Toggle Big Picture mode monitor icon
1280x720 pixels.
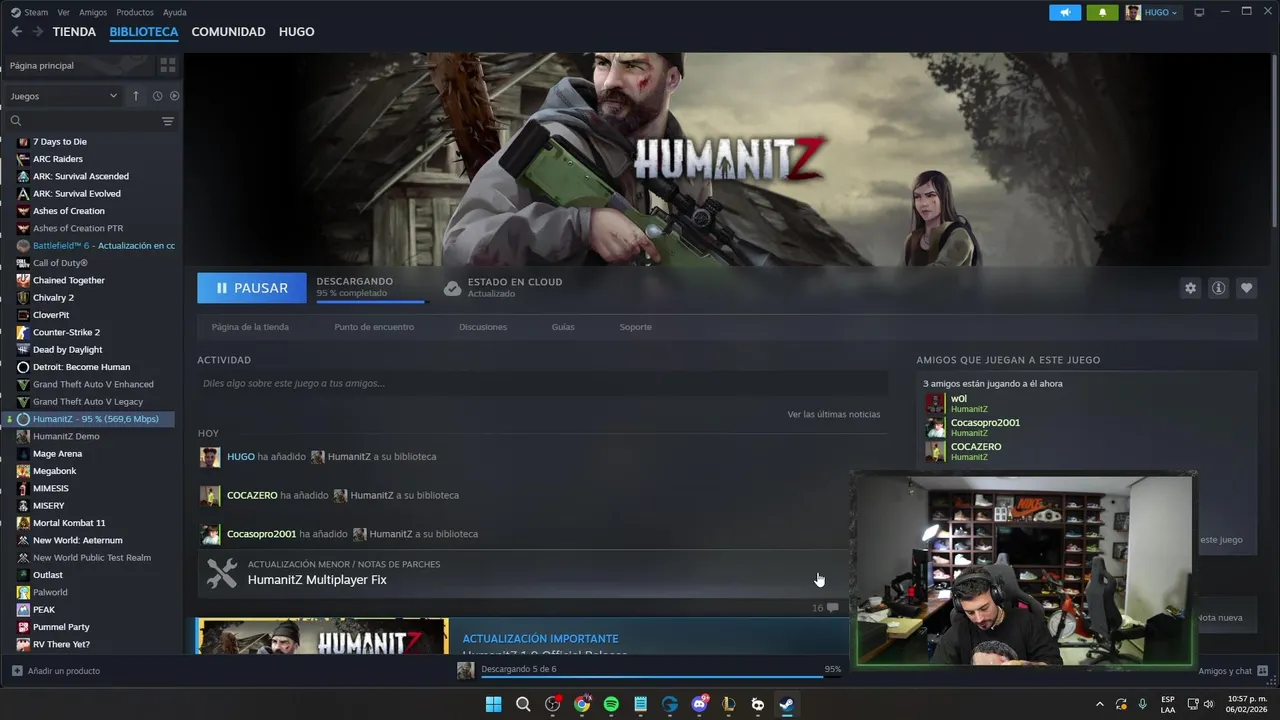click(1199, 12)
